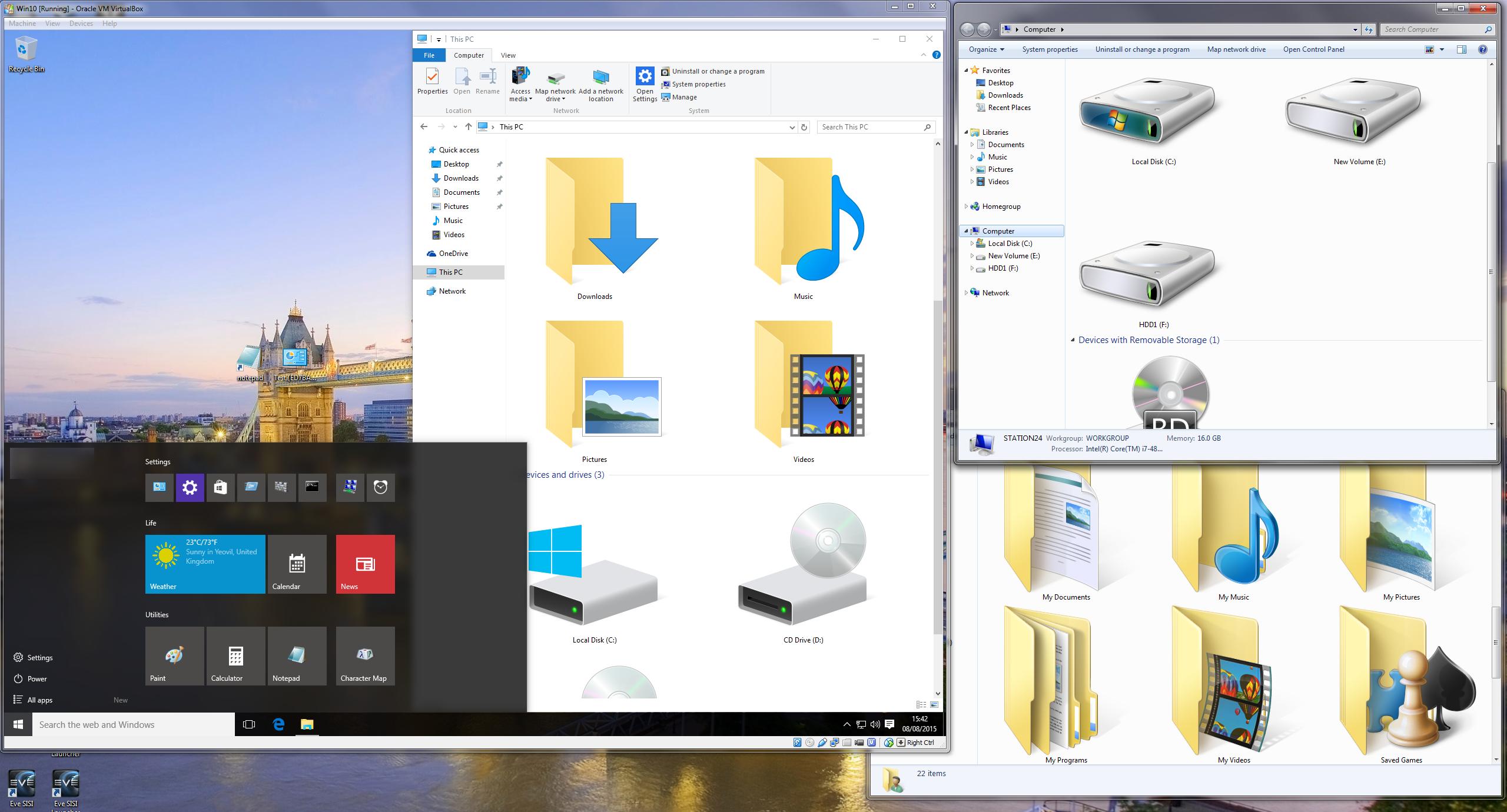The width and height of the screenshot is (1507, 812).
Task: Switch to large icons view toggle
Action: (934, 704)
